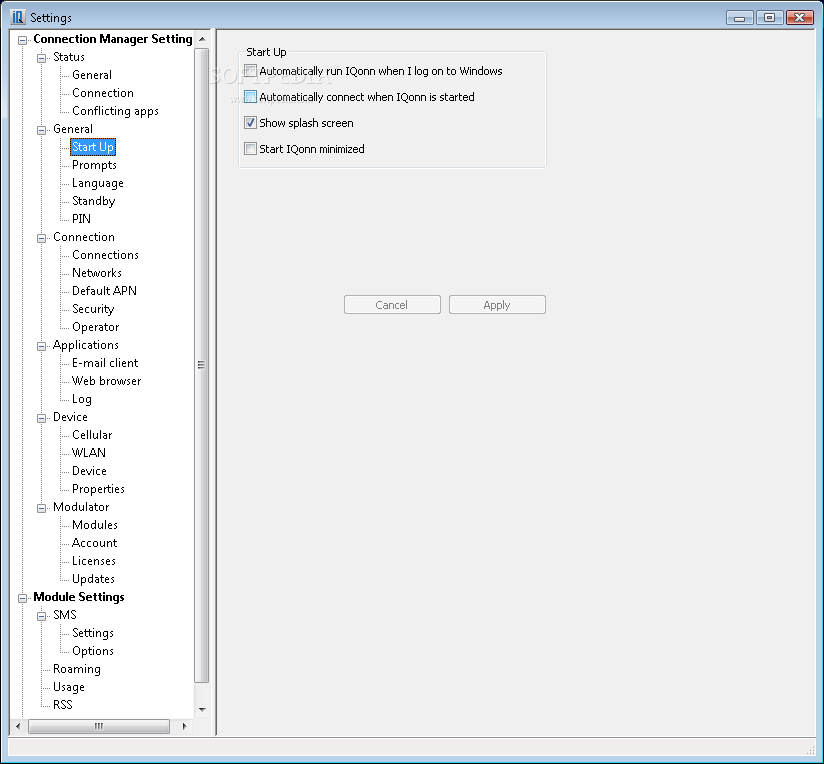824x764 pixels.
Task: Select Modulator group label in tree
Action: 81,507
